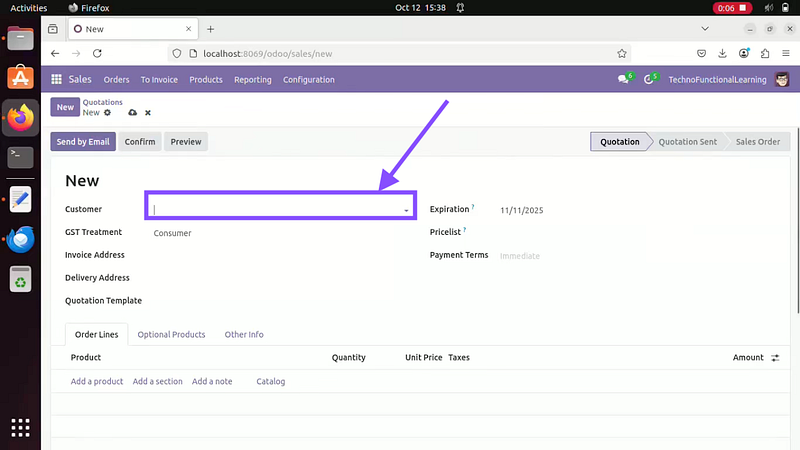Click the form settings gear icon
The image size is (800, 450).
click(x=108, y=113)
